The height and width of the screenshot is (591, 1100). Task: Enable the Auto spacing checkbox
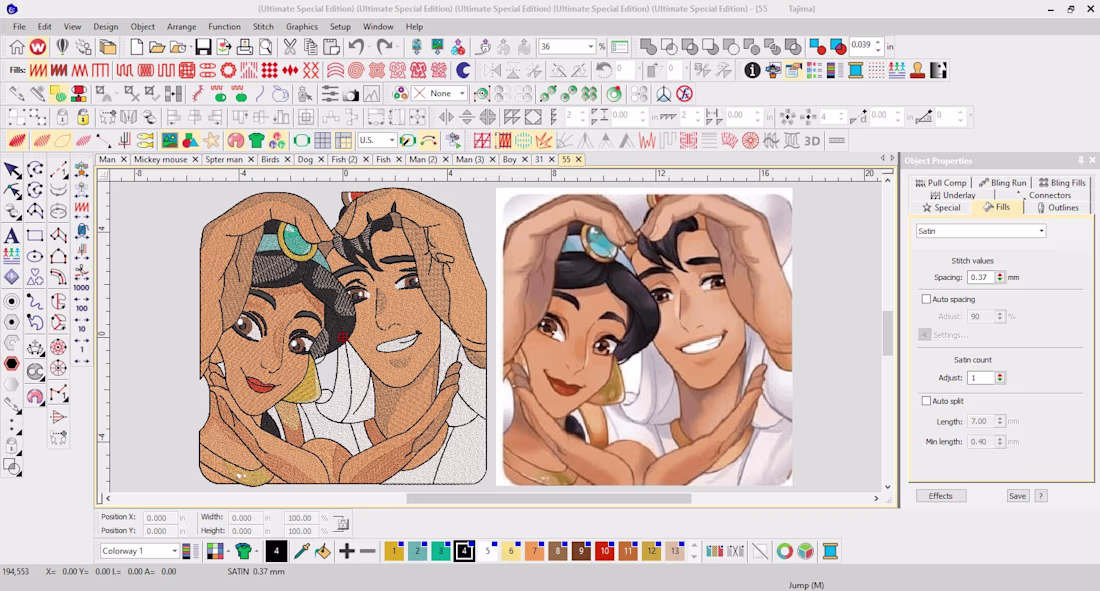(926, 299)
